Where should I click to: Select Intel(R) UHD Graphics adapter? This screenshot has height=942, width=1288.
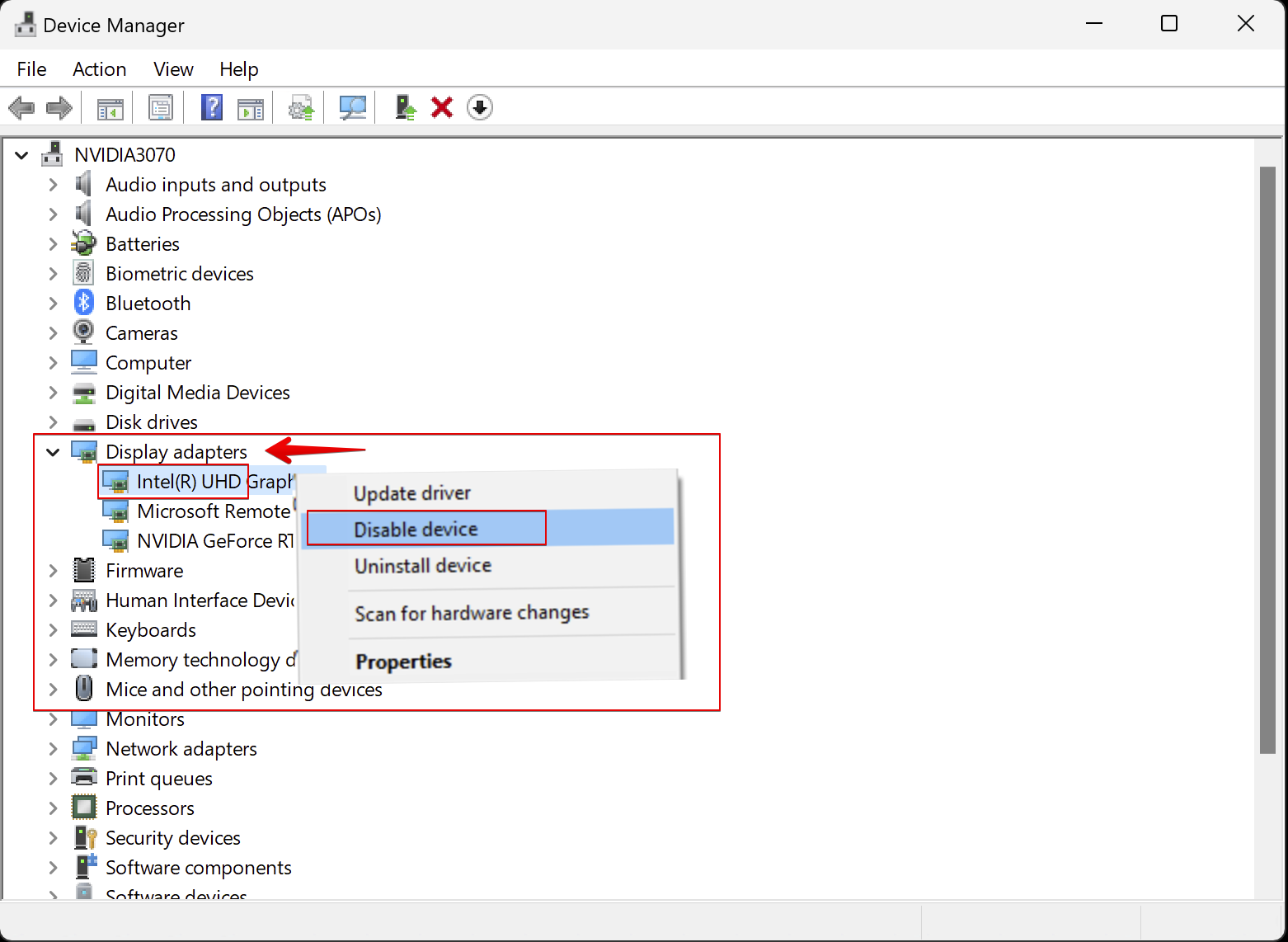(215, 481)
